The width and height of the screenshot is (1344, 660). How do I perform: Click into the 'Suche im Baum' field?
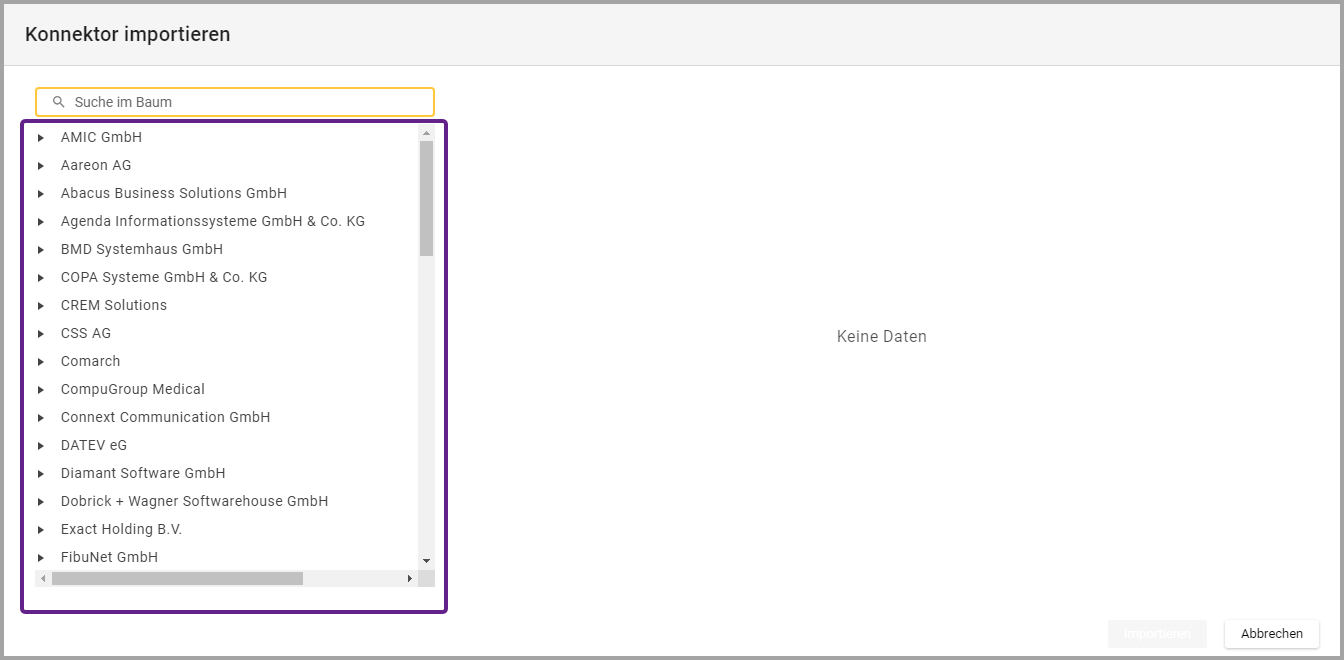coord(240,102)
